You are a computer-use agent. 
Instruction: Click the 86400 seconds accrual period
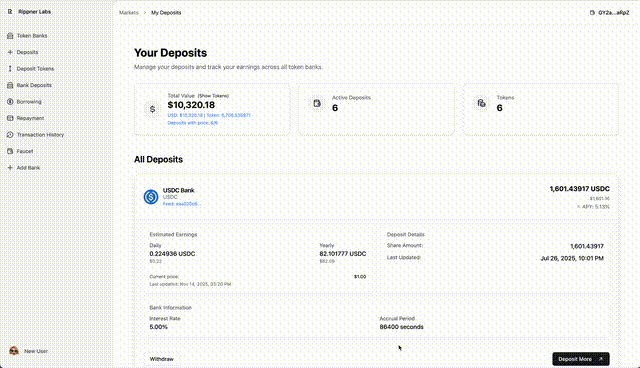pyautogui.click(x=401, y=327)
